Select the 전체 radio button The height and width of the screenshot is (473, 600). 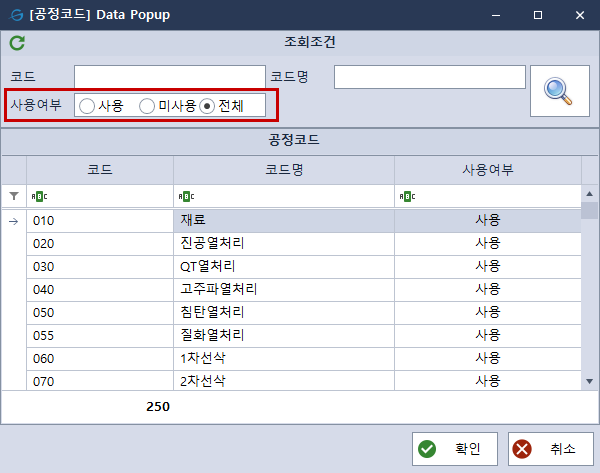coord(207,105)
